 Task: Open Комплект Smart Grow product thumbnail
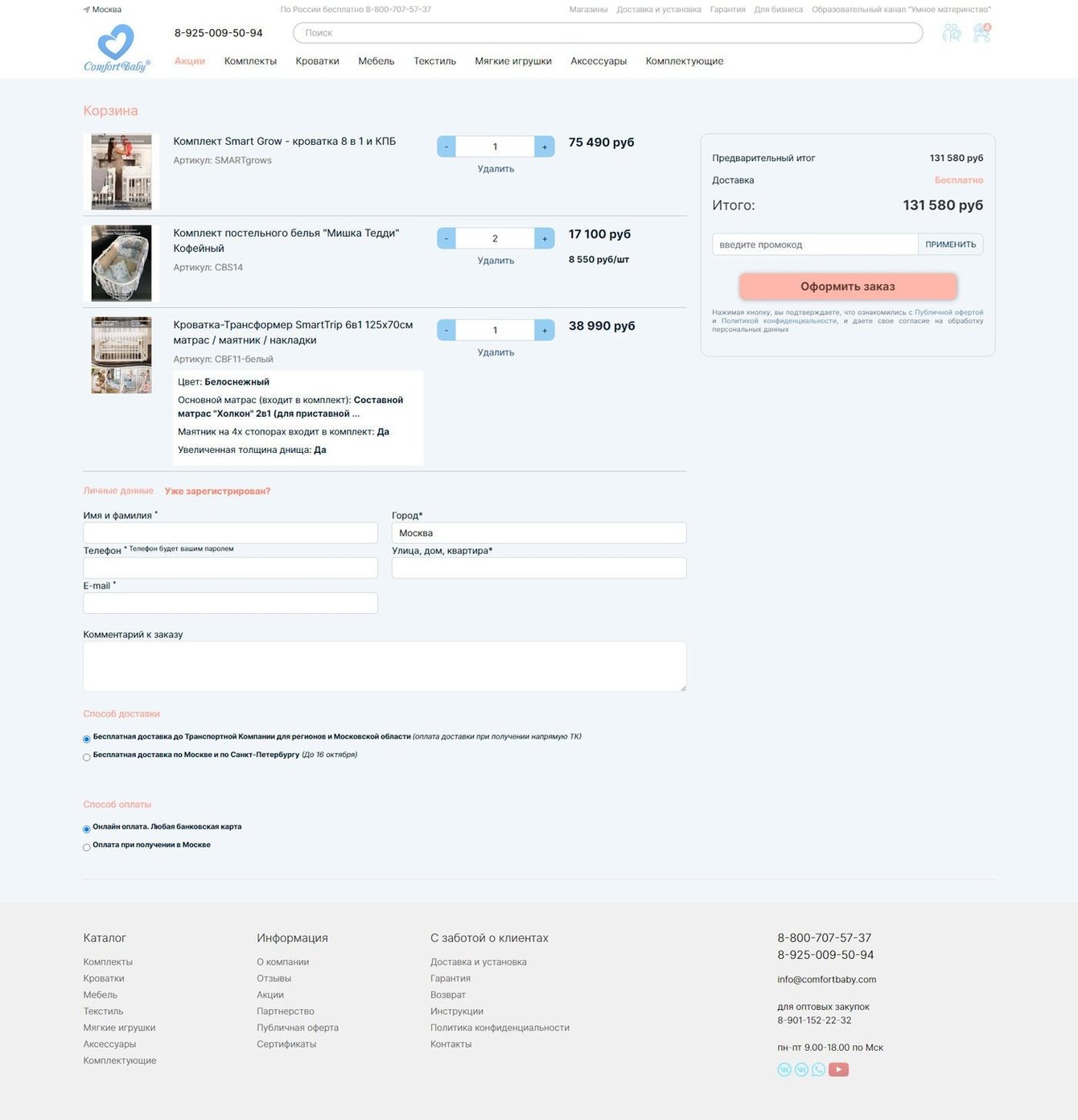click(x=121, y=172)
